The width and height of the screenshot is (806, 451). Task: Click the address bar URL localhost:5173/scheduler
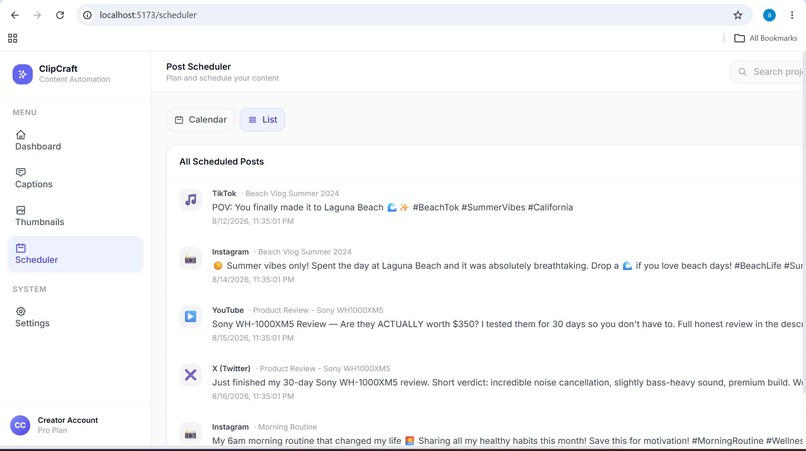click(148, 15)
